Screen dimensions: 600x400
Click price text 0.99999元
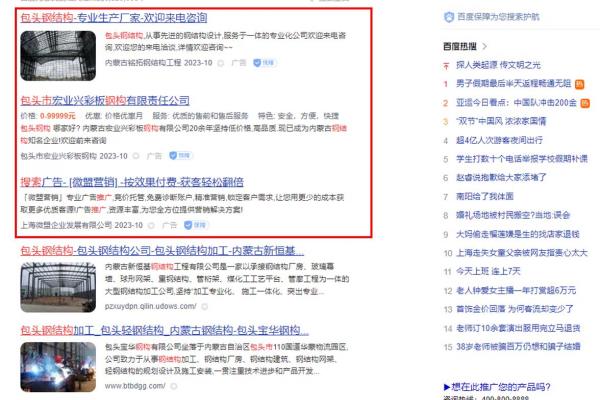pos(58,116)
